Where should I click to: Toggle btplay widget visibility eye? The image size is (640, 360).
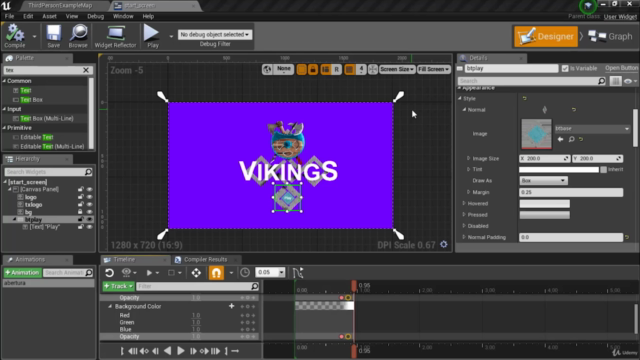(x=89, y=220)
